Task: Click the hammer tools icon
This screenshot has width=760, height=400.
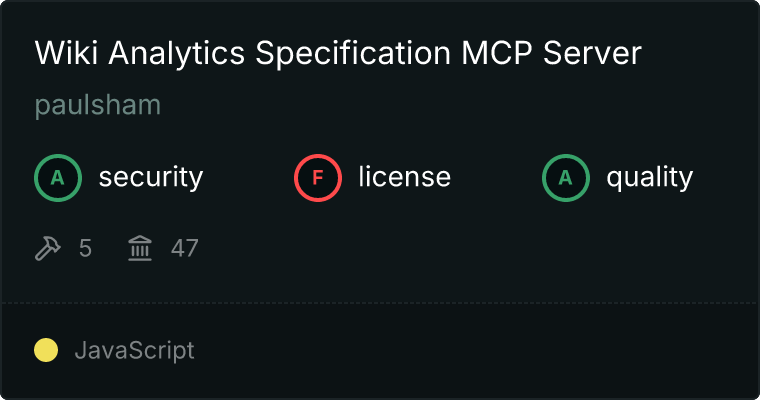Action: [48, 248]
